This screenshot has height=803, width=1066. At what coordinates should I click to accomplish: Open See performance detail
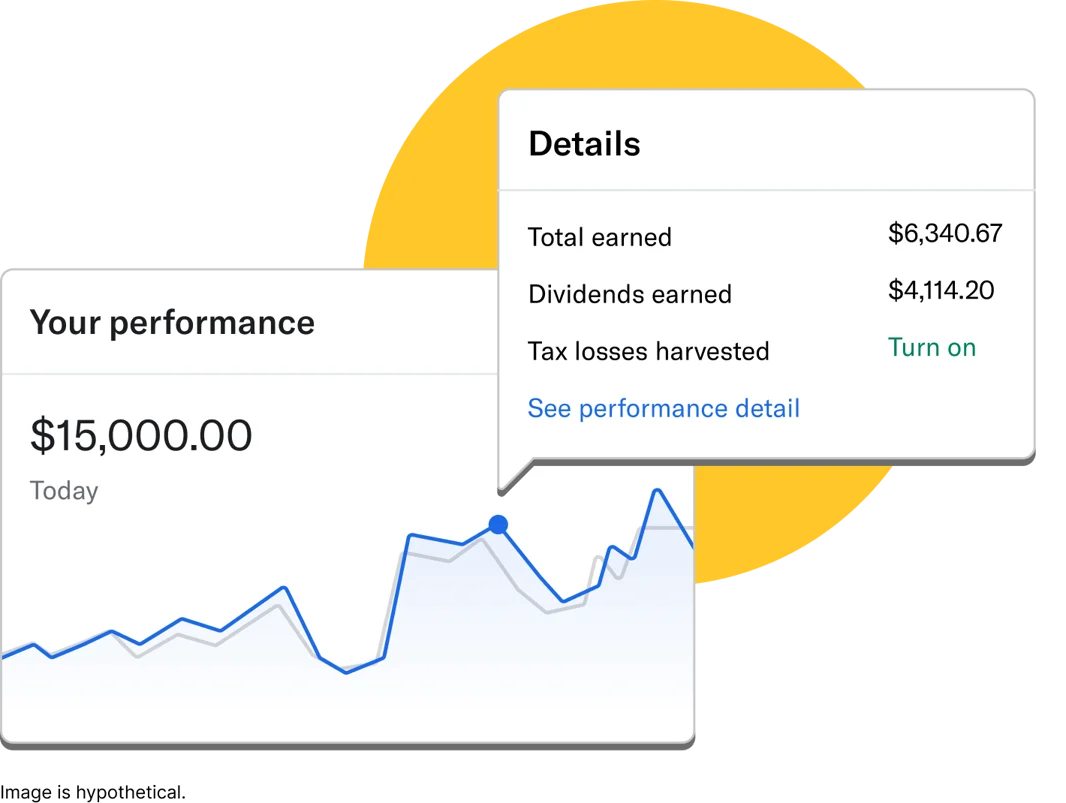(x=663, y=408)
